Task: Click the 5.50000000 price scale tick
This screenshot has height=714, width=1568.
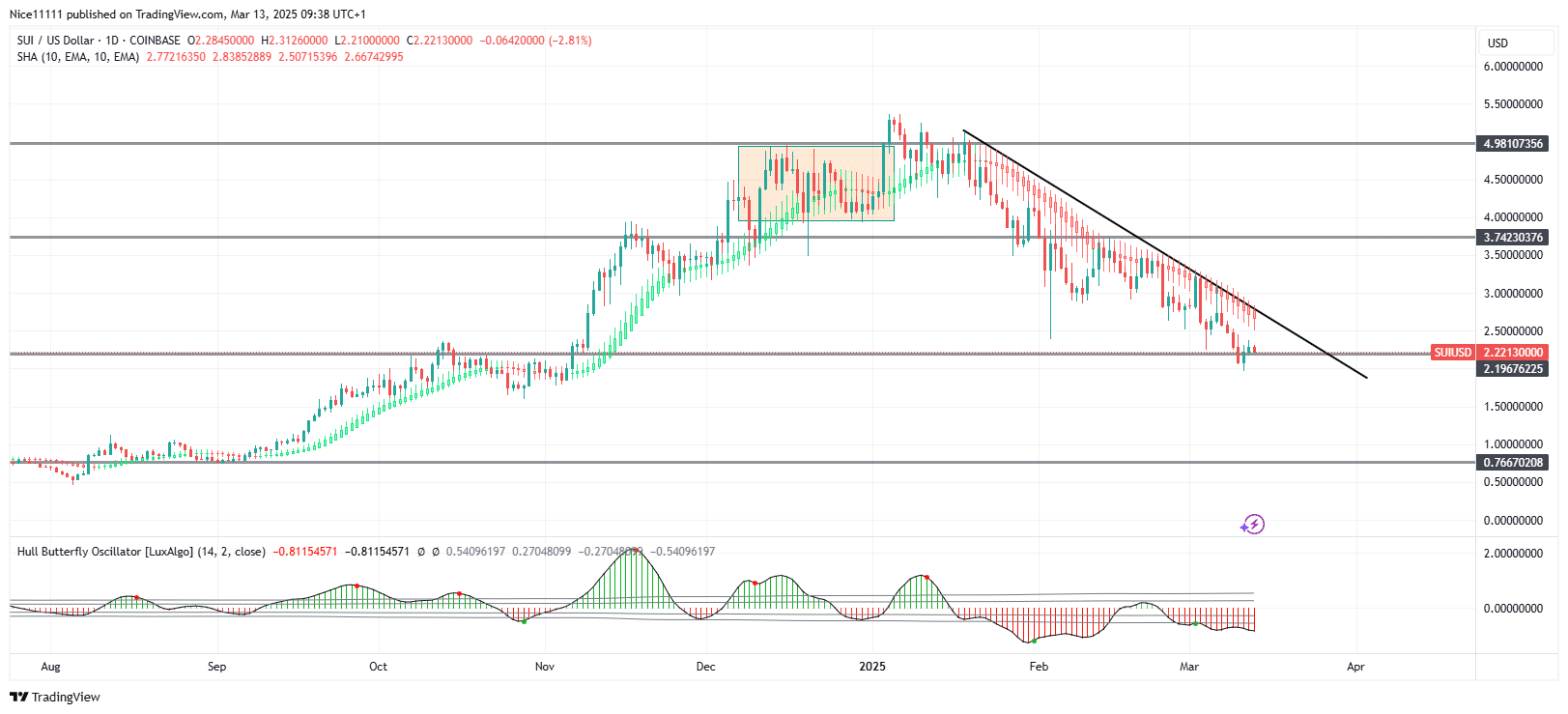Action: click(x=1513, y=104)
